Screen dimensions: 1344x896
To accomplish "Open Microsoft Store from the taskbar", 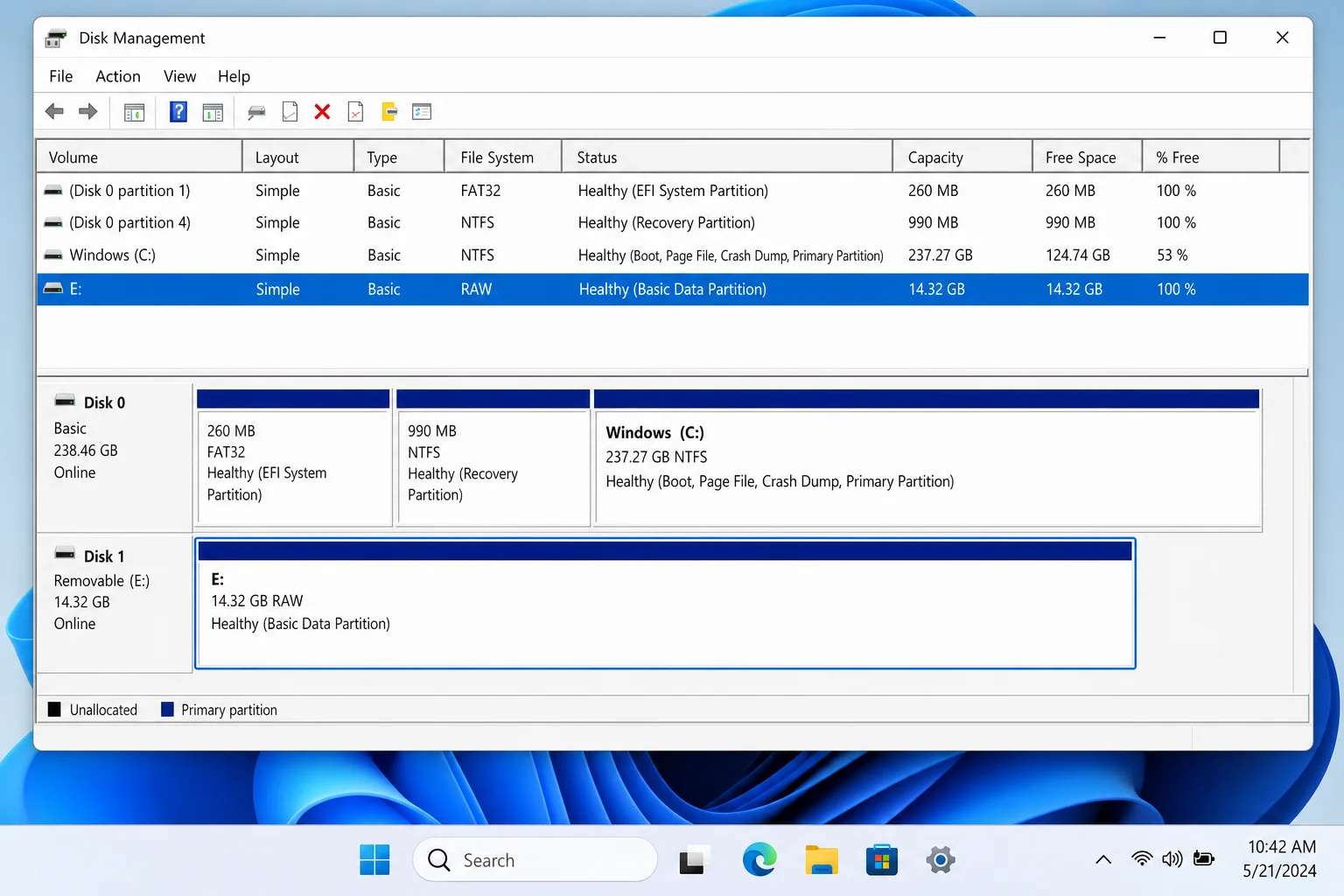I will click(x=882, y=860).
